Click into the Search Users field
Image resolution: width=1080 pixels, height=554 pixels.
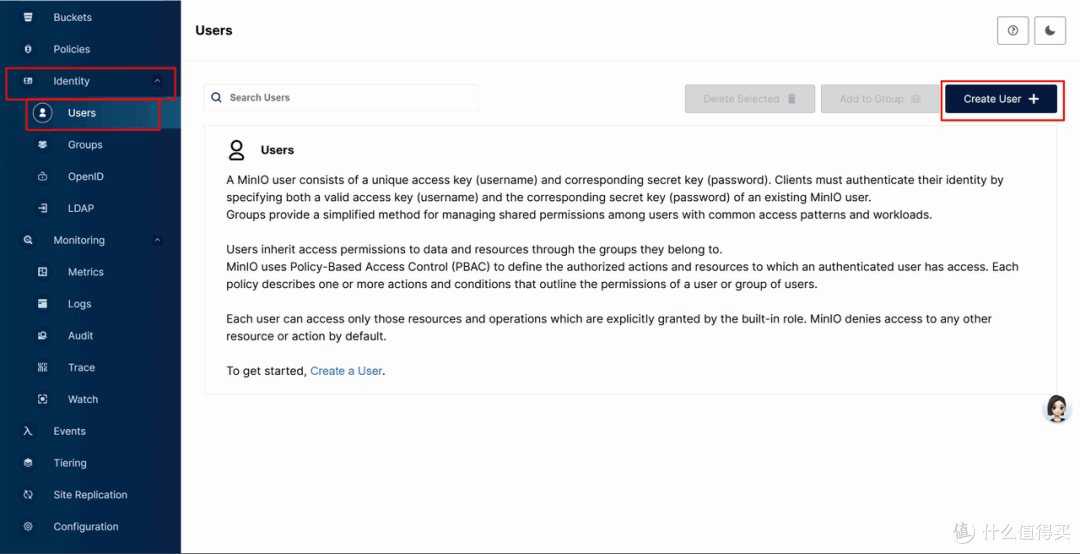(x=341, y=98)
